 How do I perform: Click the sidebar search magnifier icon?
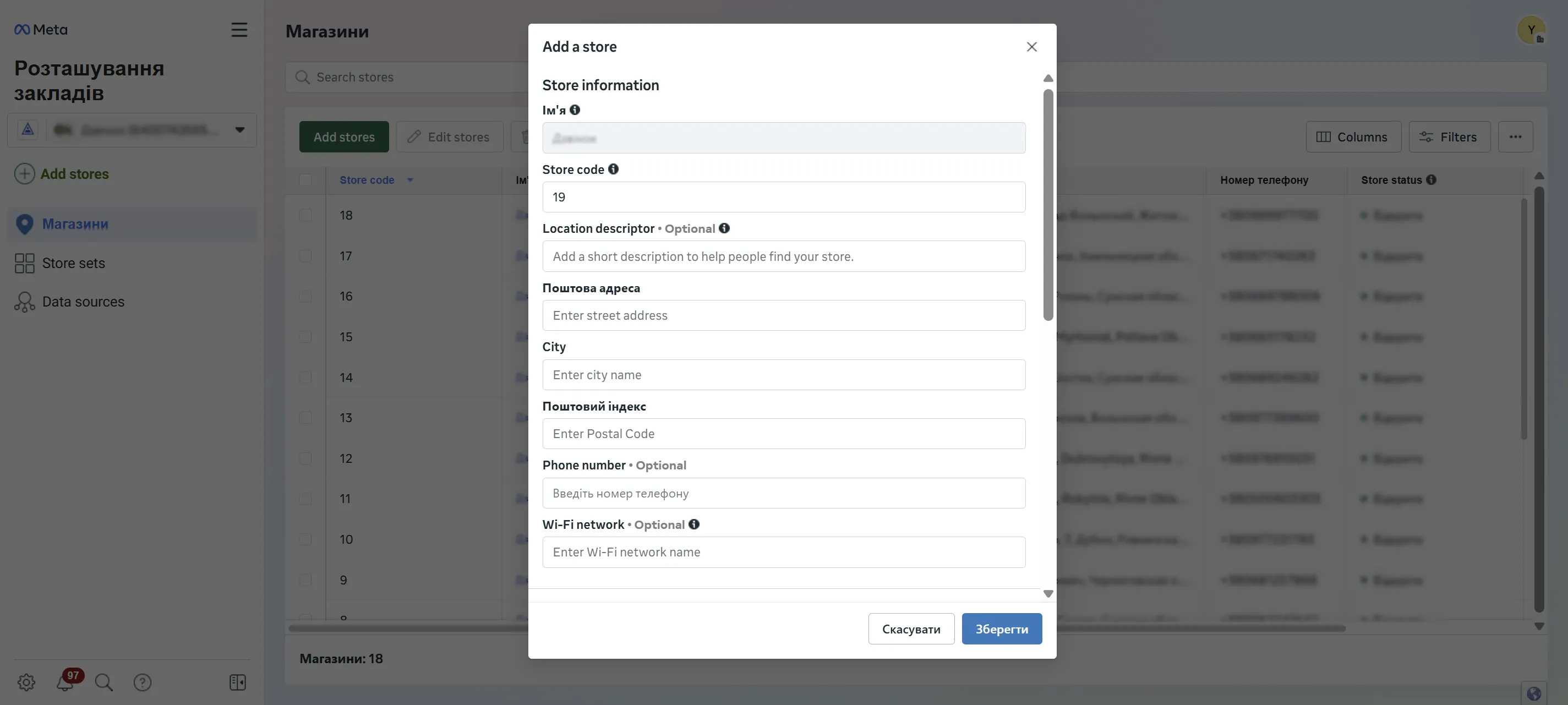(x=104, y=682)
